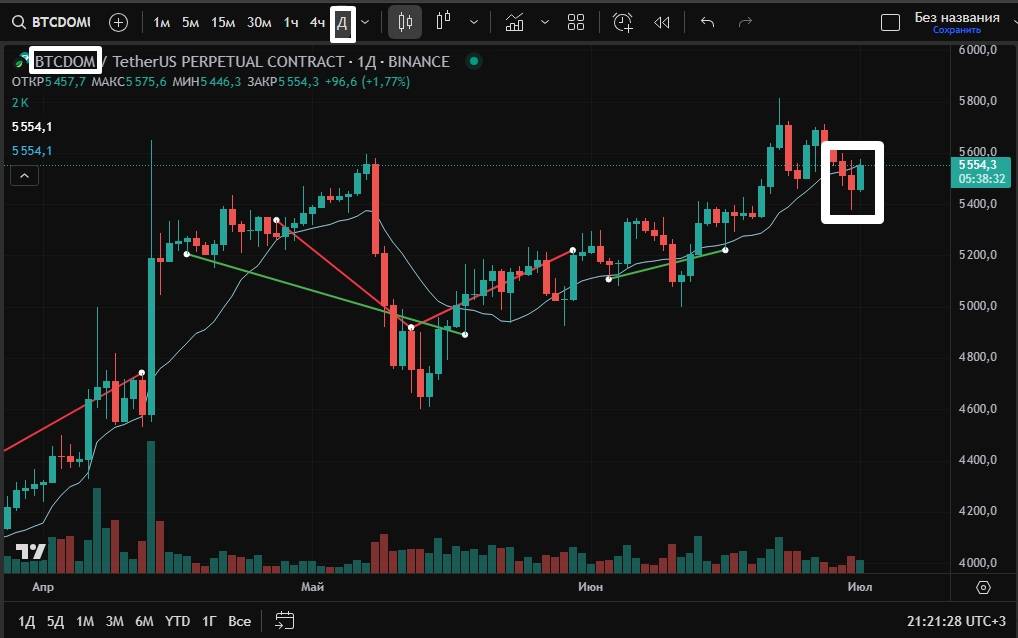Select the daily Д timeframe
This screenshot has height=638, width=1018.
tap(342, 24)
